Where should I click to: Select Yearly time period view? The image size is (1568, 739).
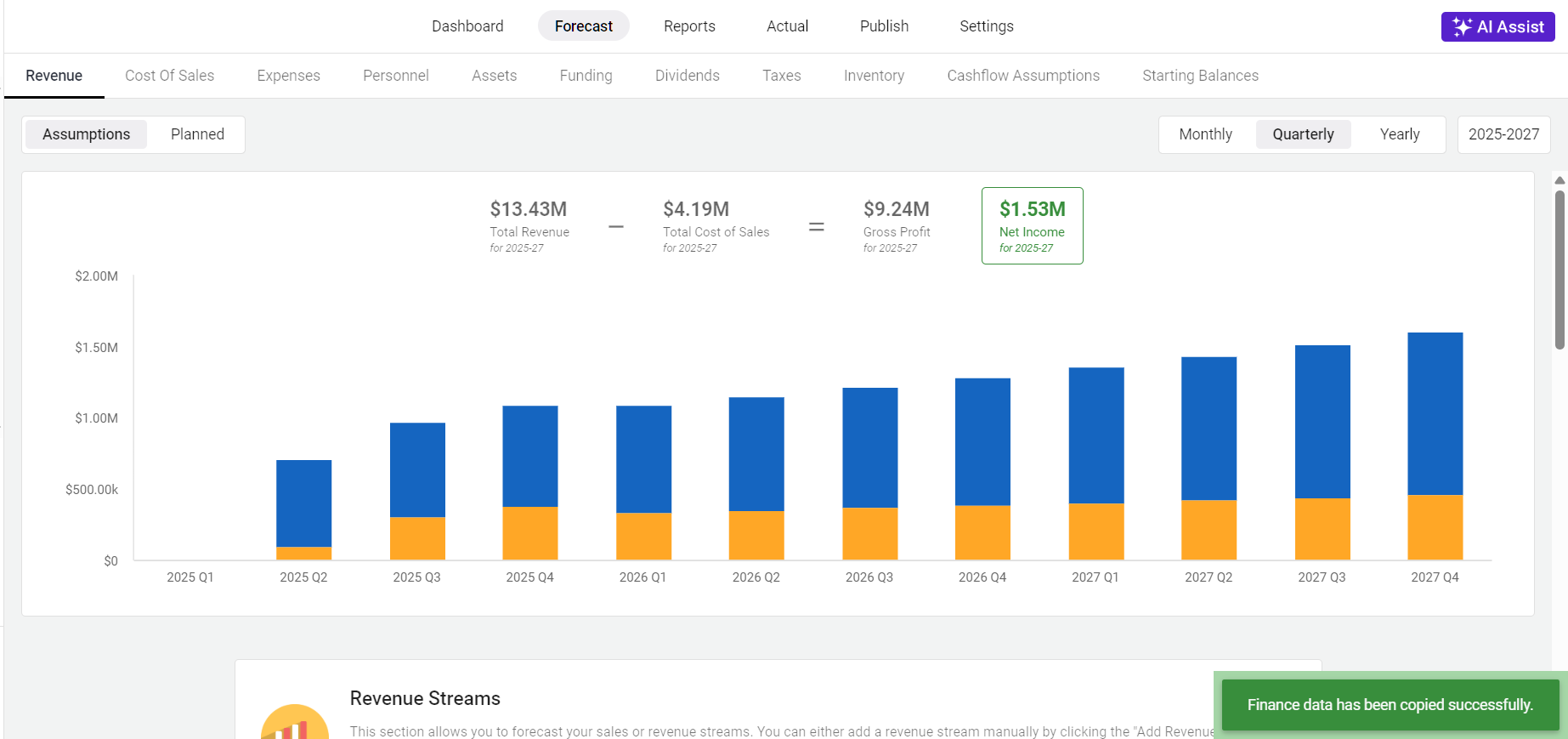coord(1399,134)
